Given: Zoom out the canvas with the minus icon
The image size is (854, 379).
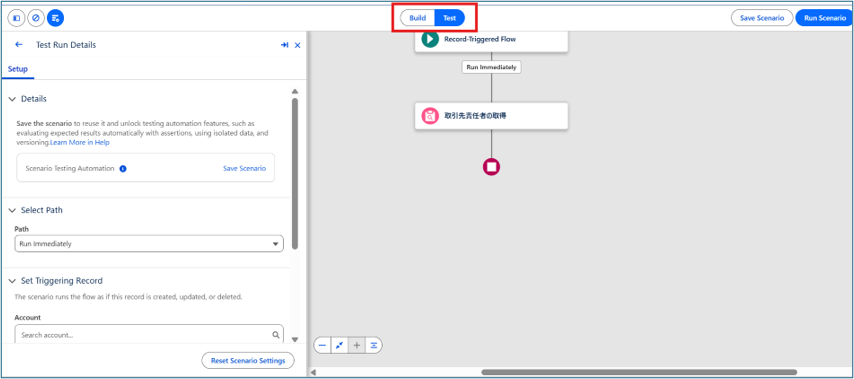Looking at the screenshot, I should click(322, 345).
